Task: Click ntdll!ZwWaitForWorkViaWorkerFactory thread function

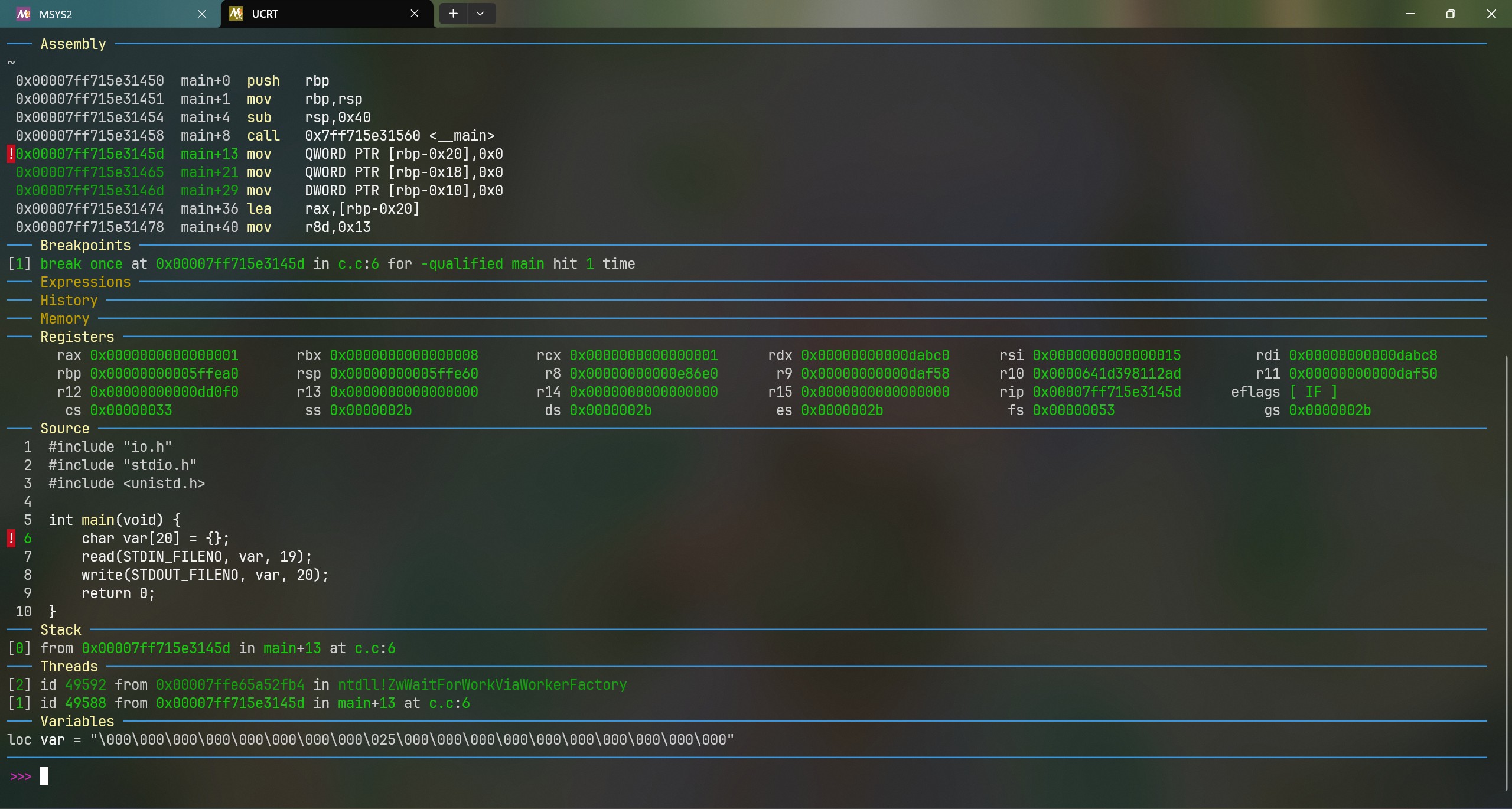Action: (482, 685)
